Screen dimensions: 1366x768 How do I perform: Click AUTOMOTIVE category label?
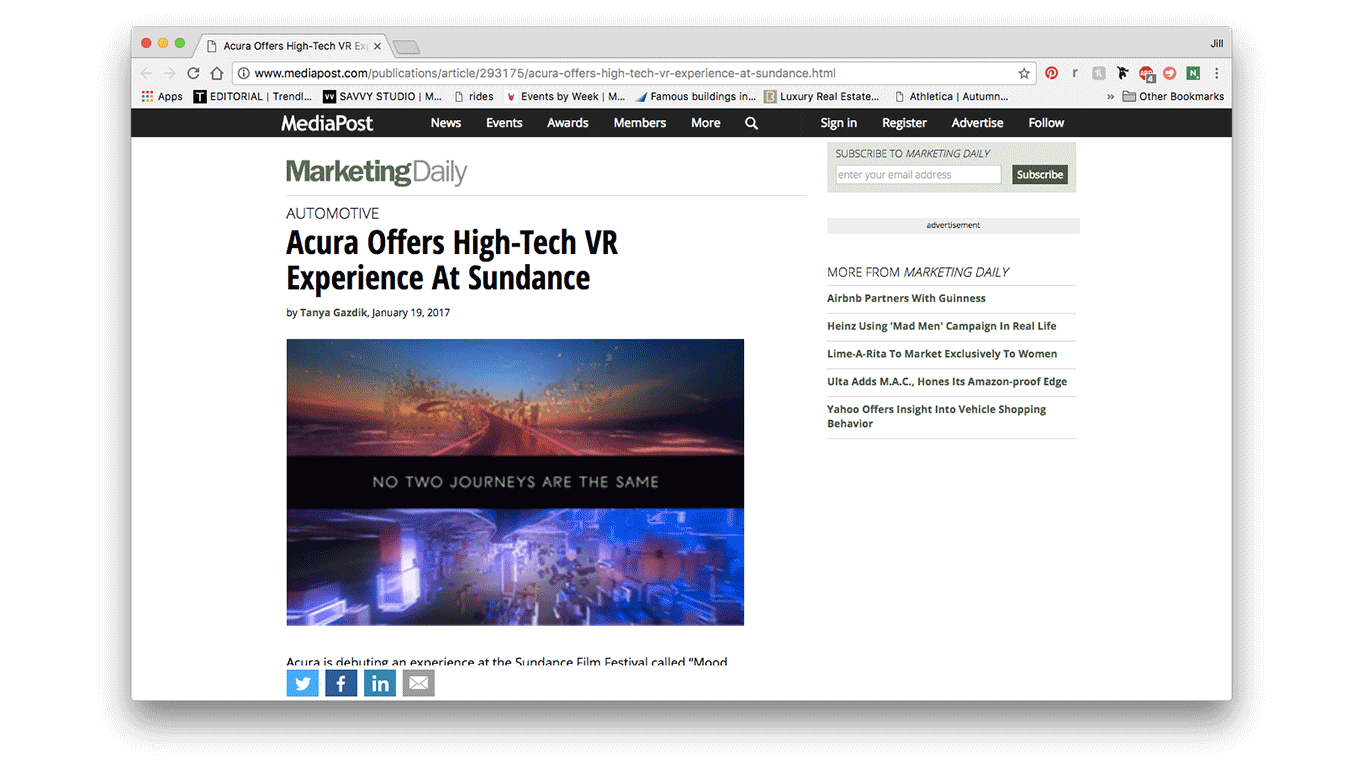click(x=332, y=213)
